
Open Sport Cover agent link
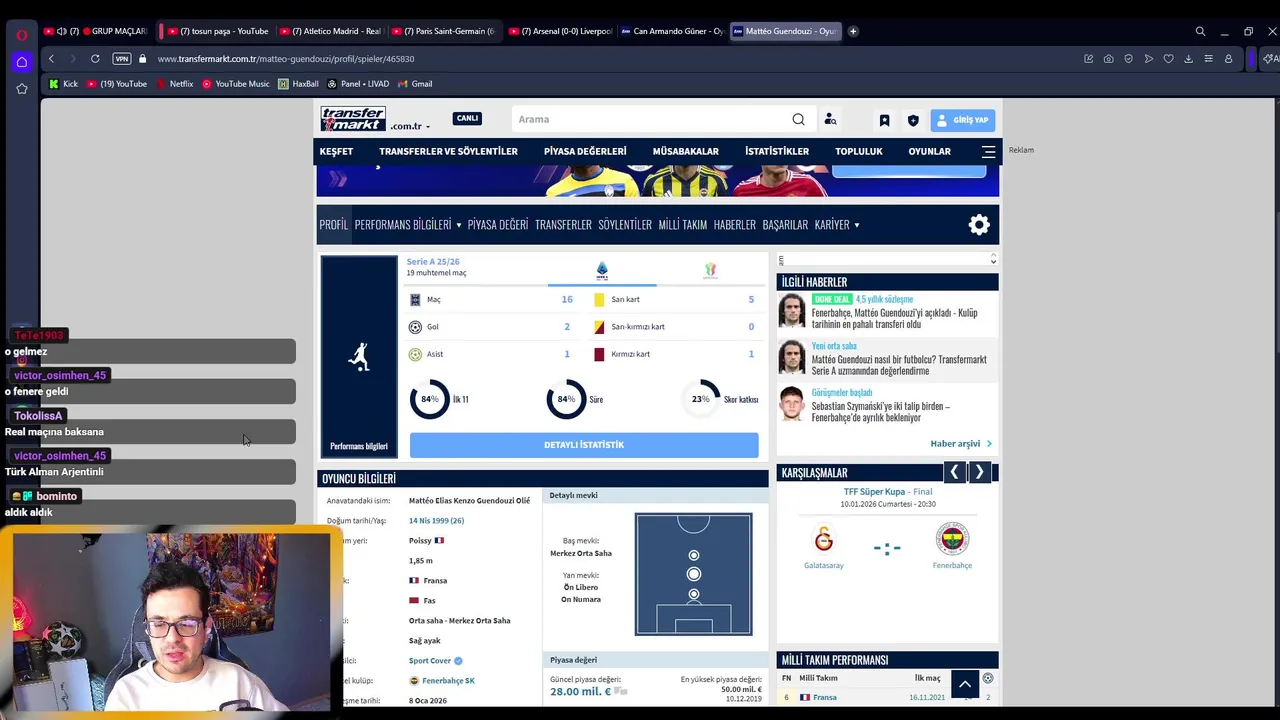[430, 661]
